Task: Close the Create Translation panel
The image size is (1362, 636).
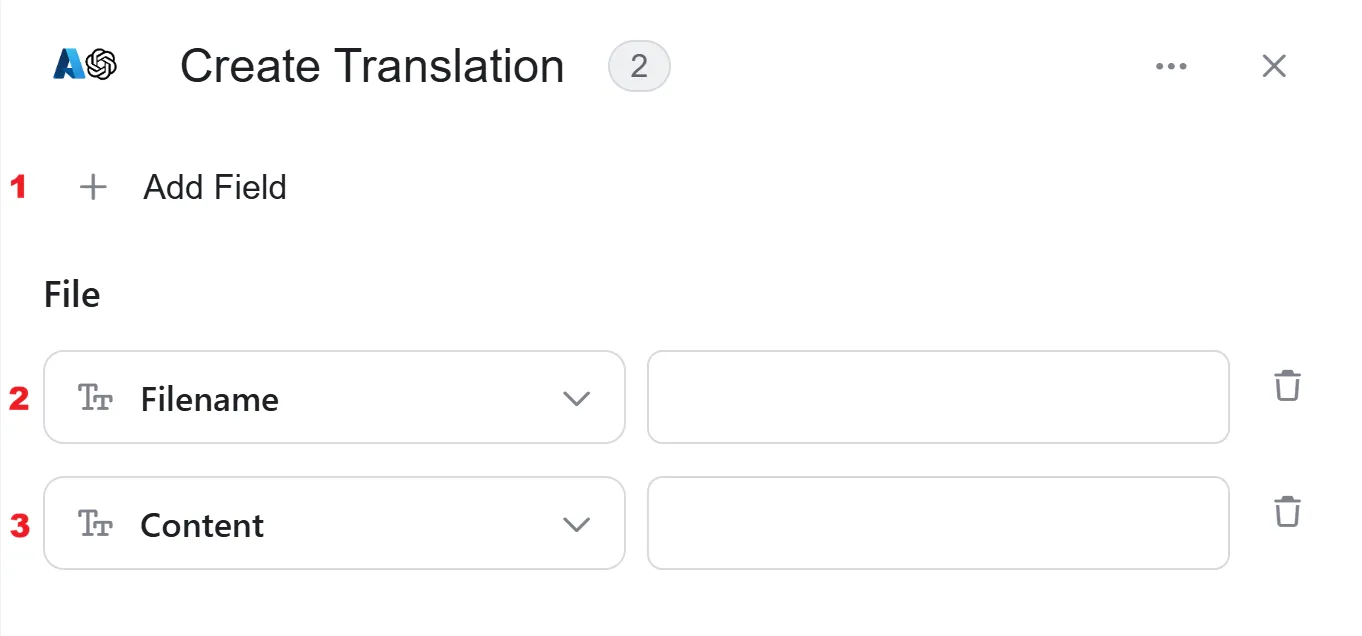Action: 1274,66
